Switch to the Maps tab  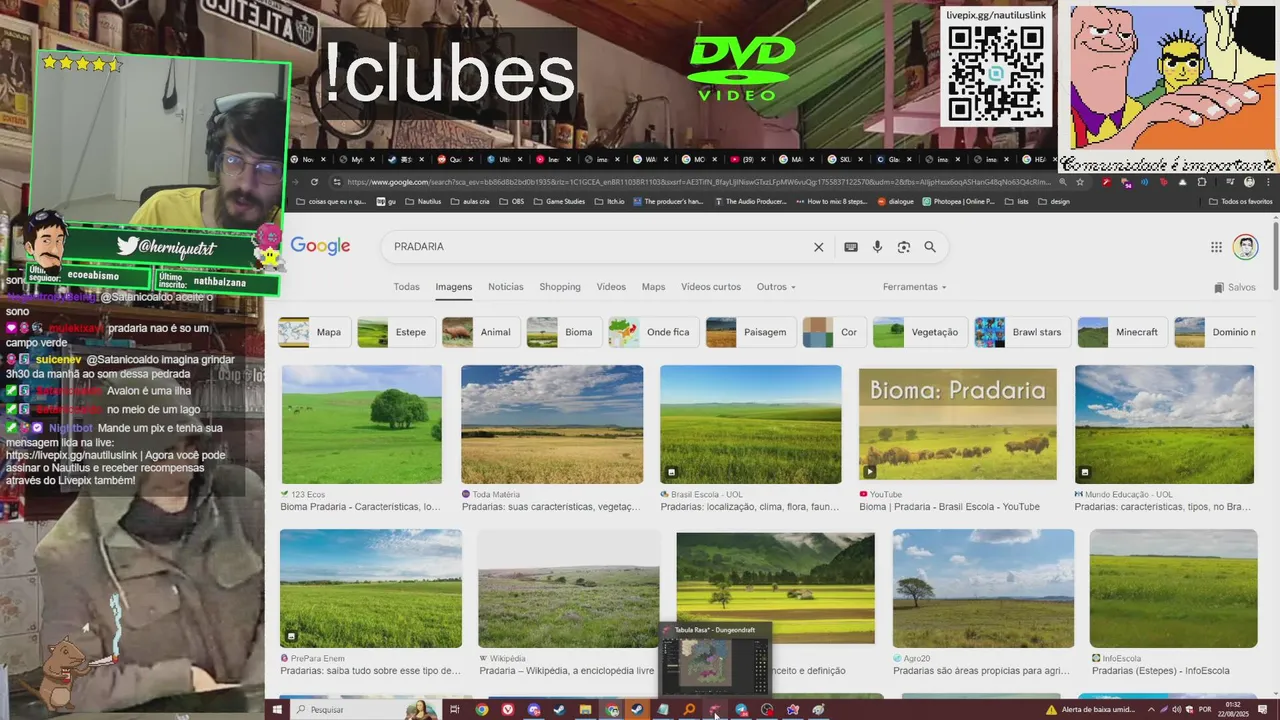coord(653,287)
